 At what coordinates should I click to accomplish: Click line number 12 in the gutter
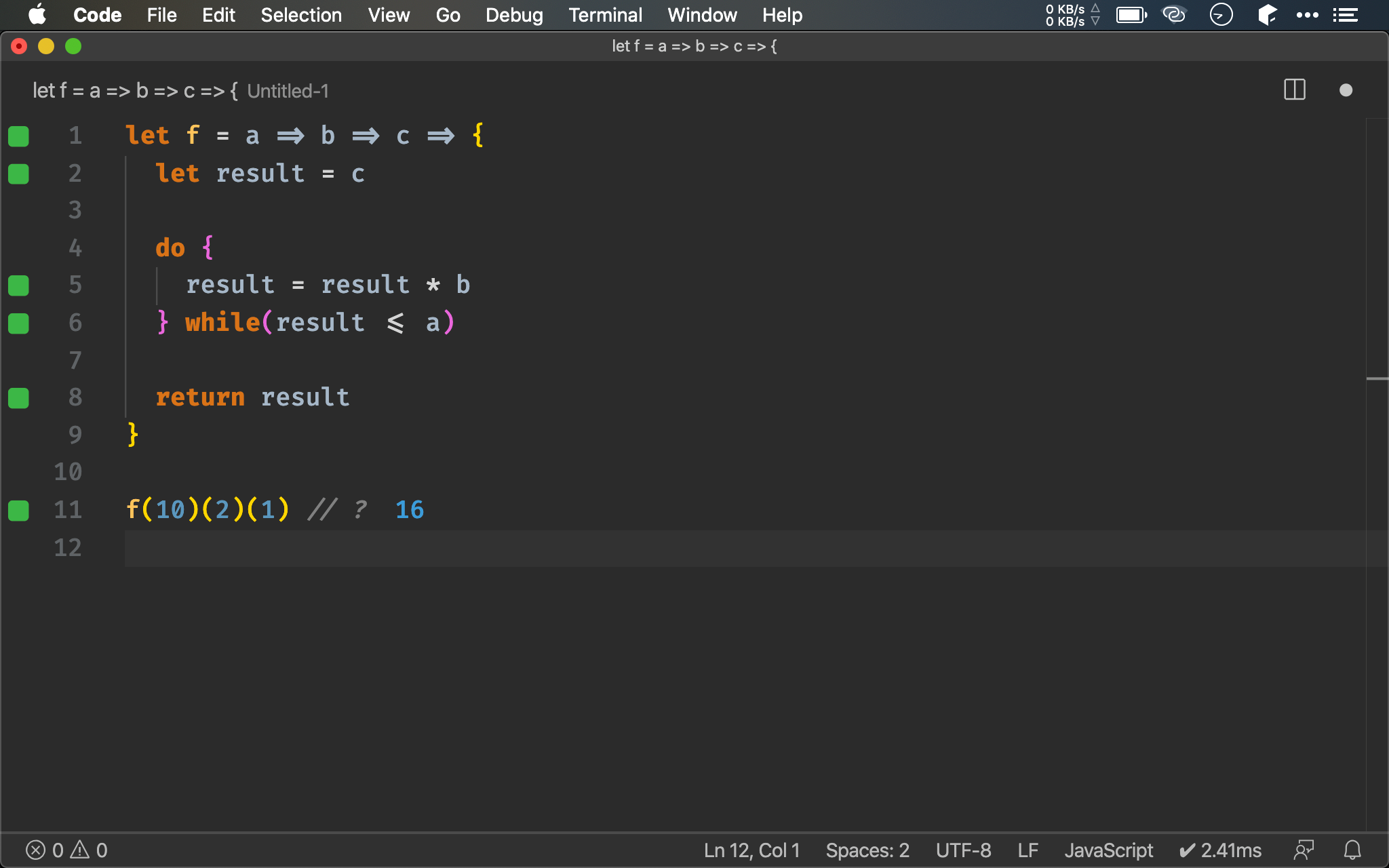(x=68, y=547)
